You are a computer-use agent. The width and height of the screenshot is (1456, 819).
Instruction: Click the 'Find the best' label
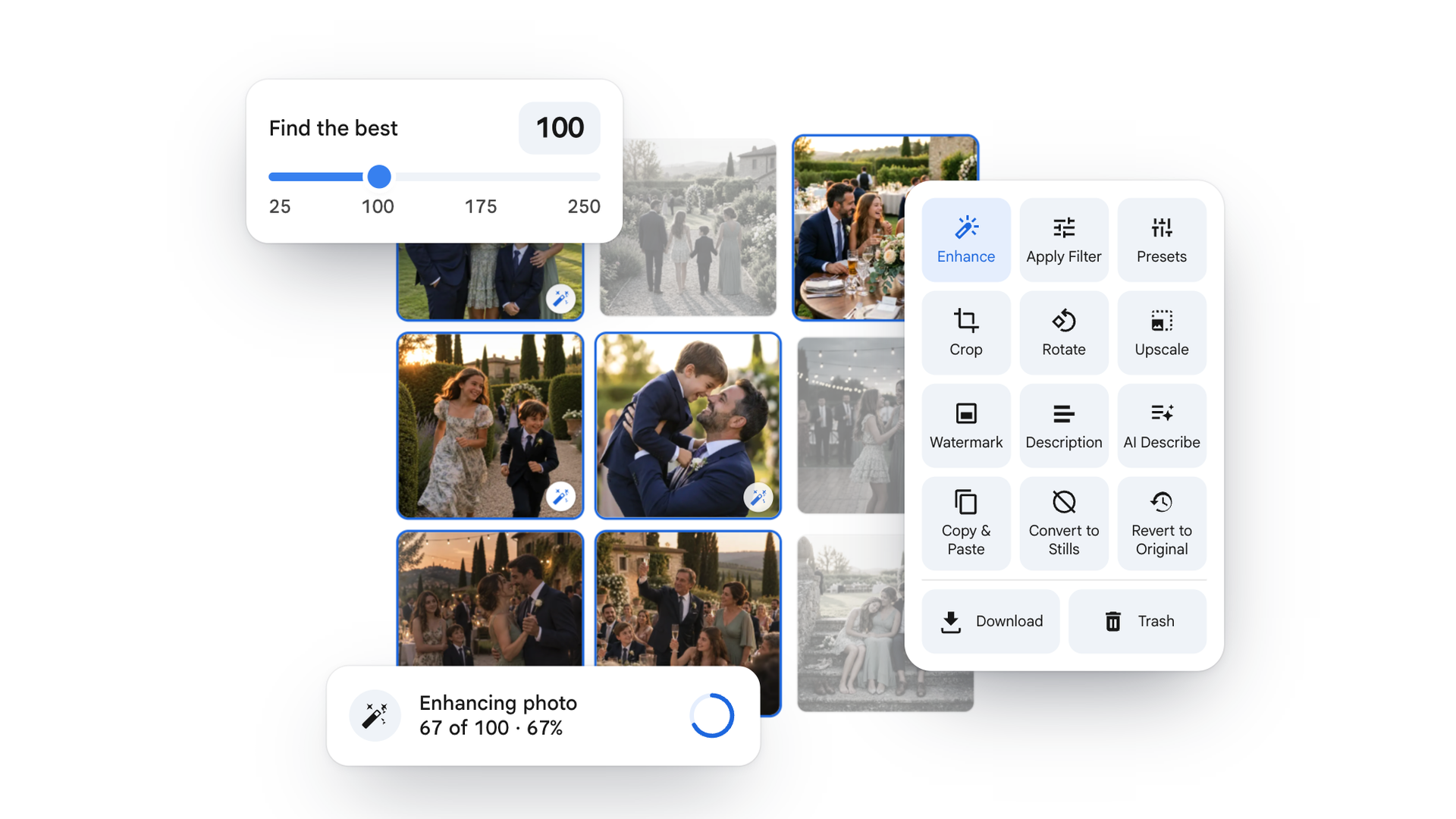point(333,128)
